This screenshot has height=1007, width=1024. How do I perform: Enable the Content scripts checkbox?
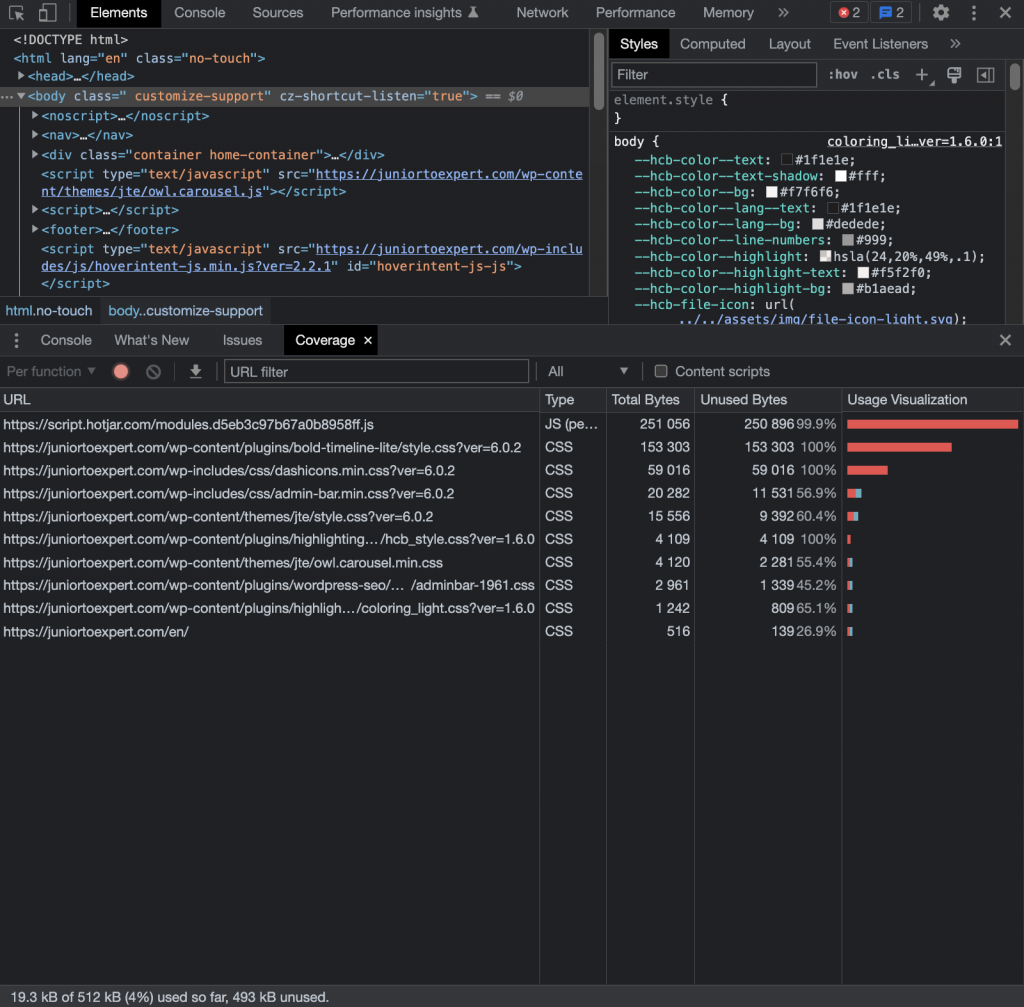click(x=661, y=371)
